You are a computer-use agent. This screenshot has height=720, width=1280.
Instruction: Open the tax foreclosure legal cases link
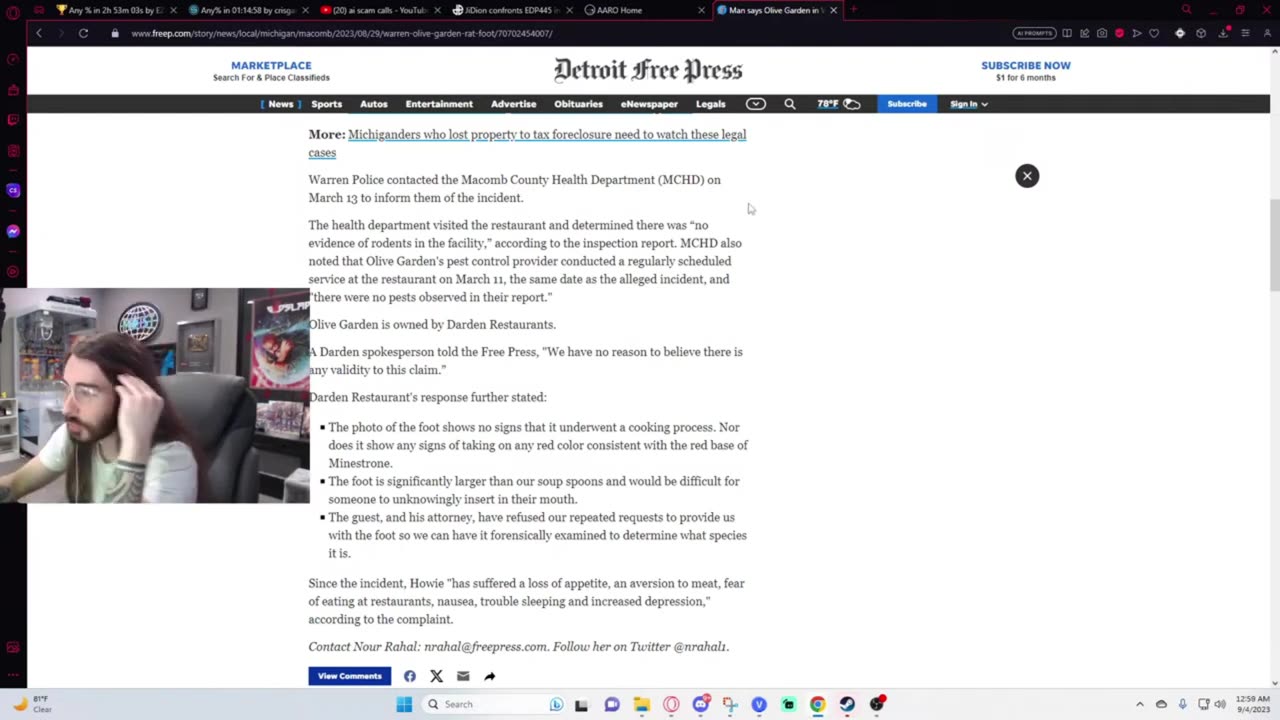(x=527, y=143)
